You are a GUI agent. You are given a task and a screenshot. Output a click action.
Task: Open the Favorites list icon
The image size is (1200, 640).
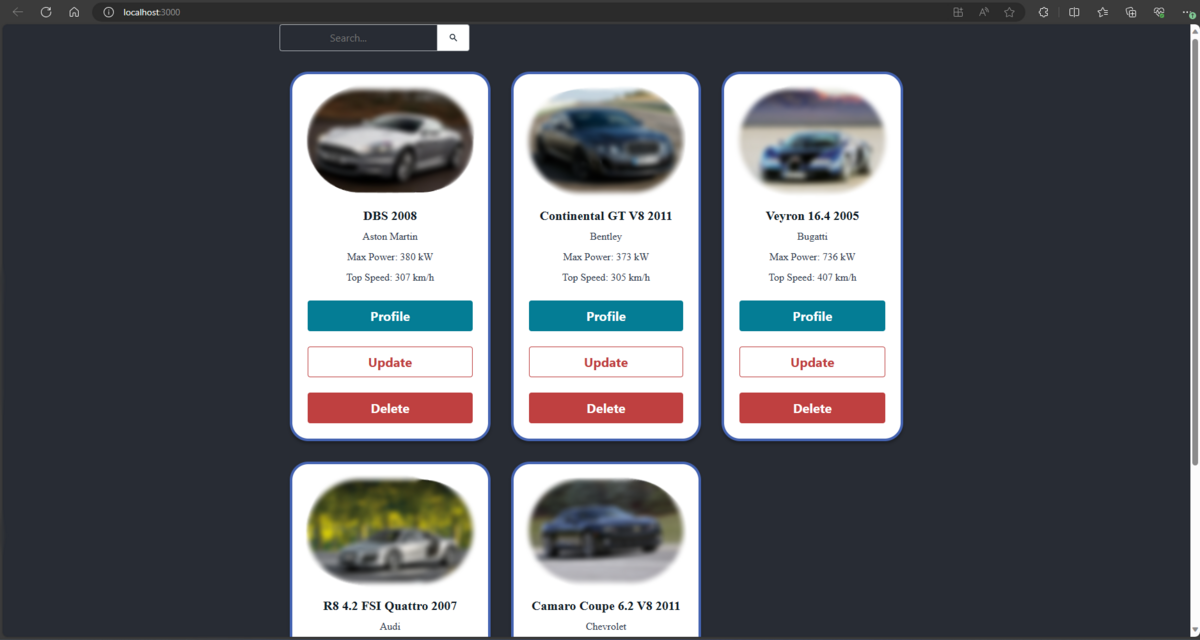(x=1102, y=12)
